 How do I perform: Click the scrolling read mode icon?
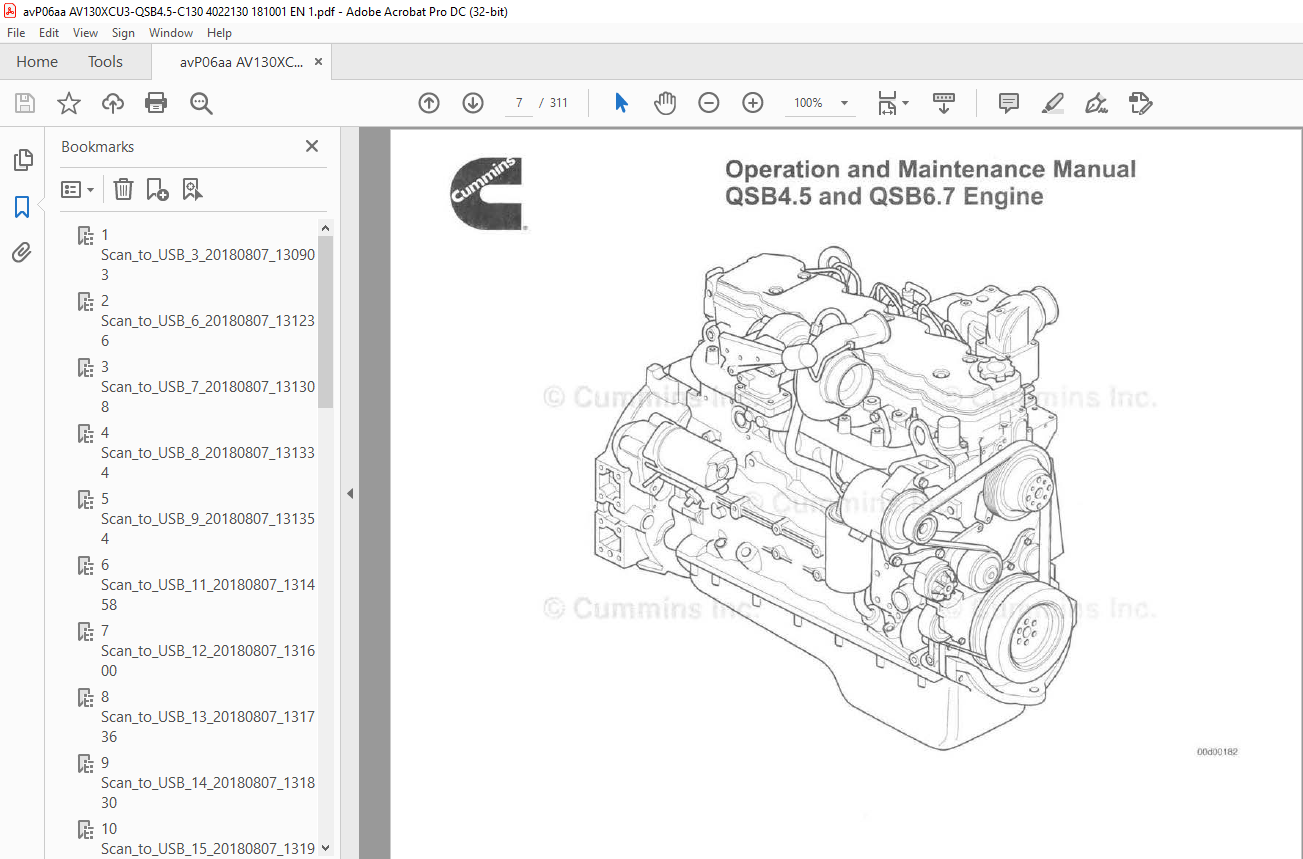click(944, 103)
